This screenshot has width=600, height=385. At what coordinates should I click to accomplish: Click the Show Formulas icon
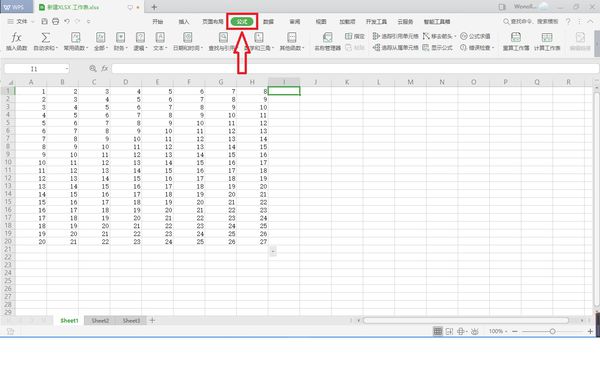coord(426,47)
